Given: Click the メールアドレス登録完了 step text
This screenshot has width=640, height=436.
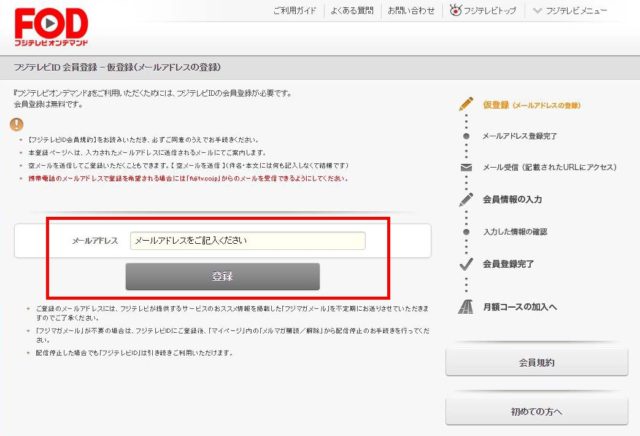Looking at the screenshot, I should [x=520, y=136].
